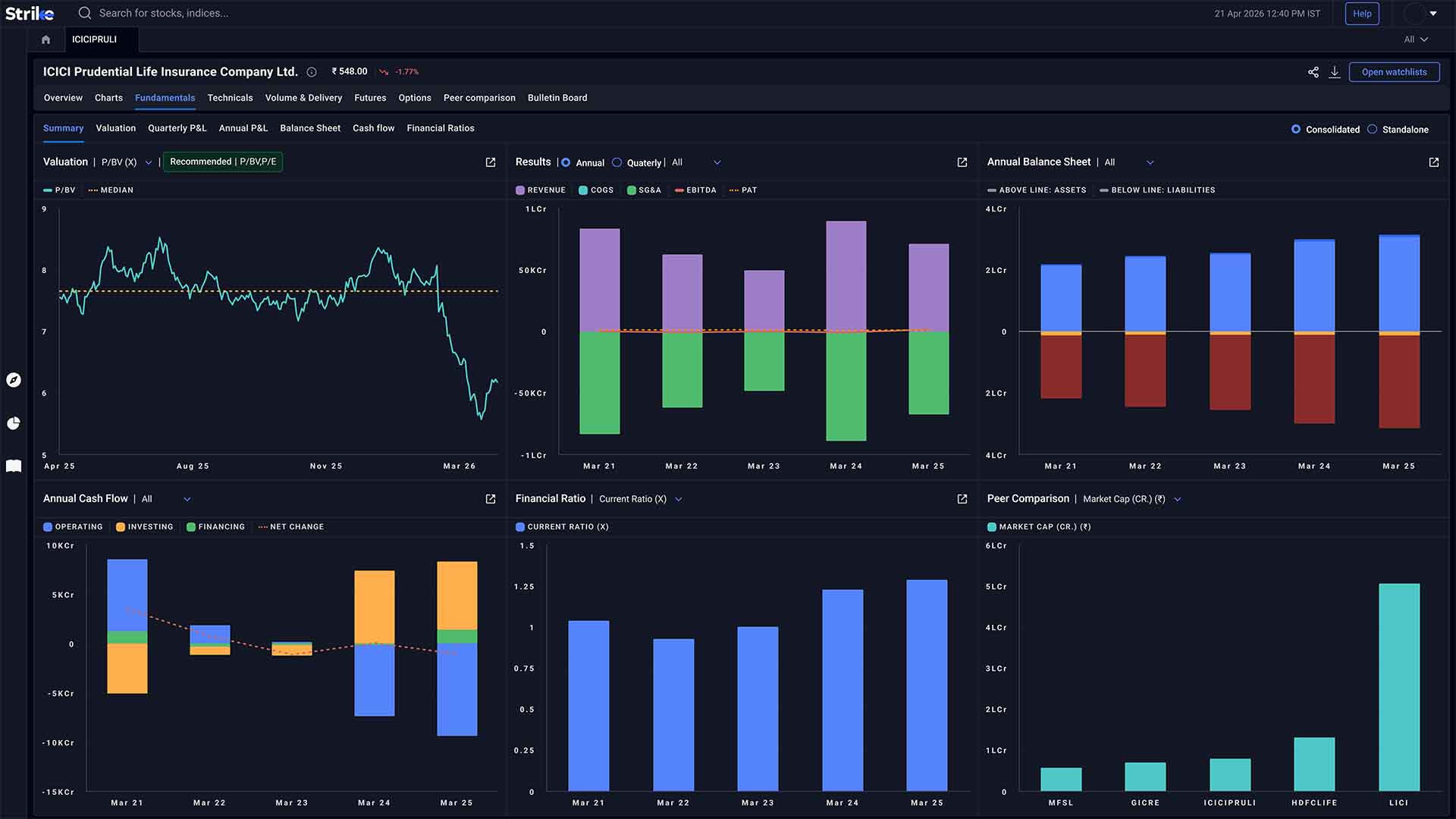Select the Consolidated radio button
This screenshot has width=1456, height=819.
pyautogui.click(x=1296, y=130)
